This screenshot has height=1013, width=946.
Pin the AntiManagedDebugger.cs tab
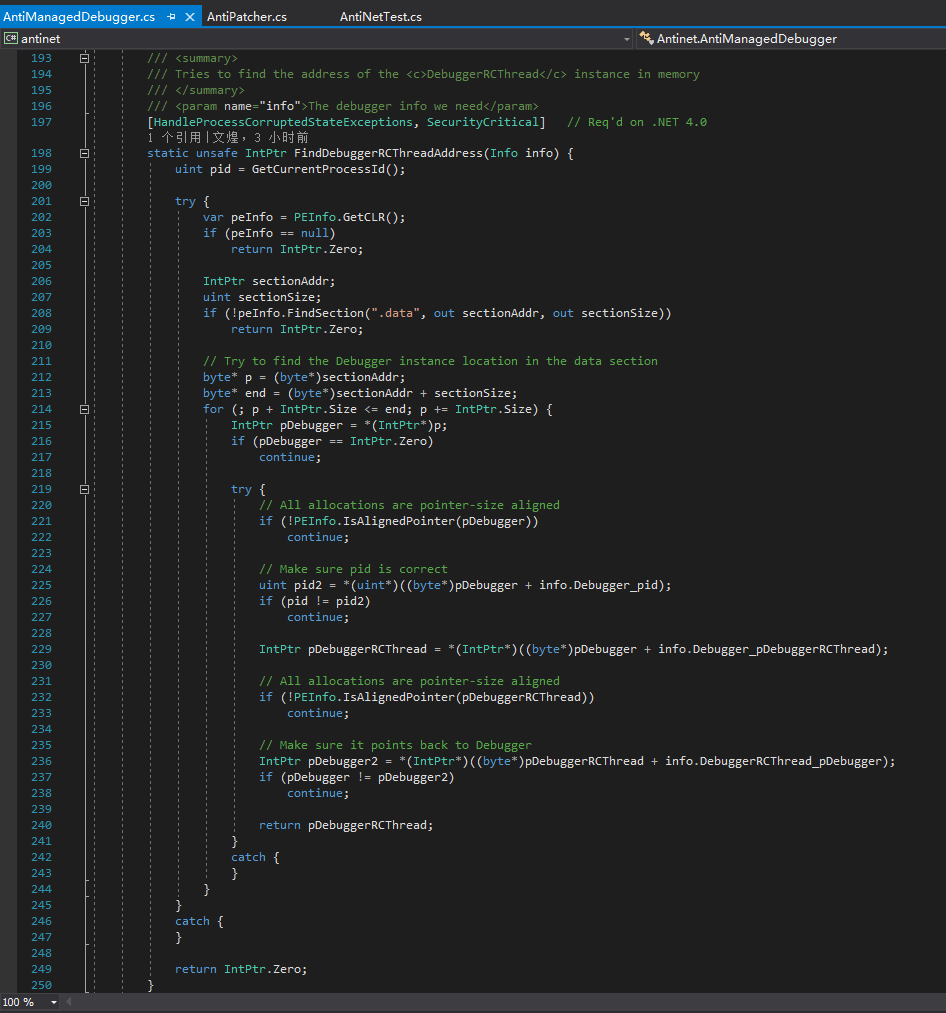click(171, 17)
